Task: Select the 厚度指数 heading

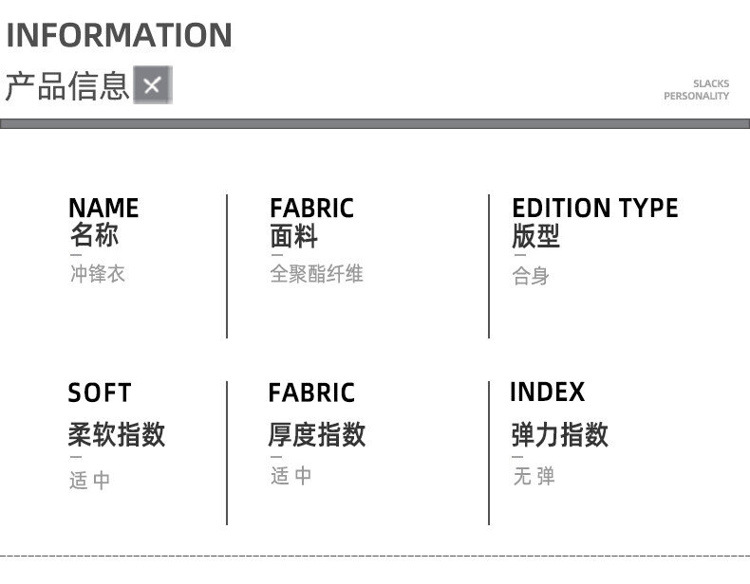Action: tap(316, 435)
